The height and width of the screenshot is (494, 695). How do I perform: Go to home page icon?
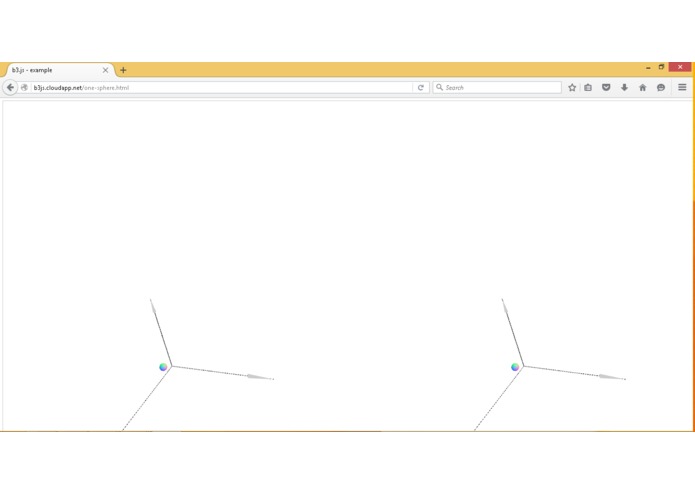point(643,88)
